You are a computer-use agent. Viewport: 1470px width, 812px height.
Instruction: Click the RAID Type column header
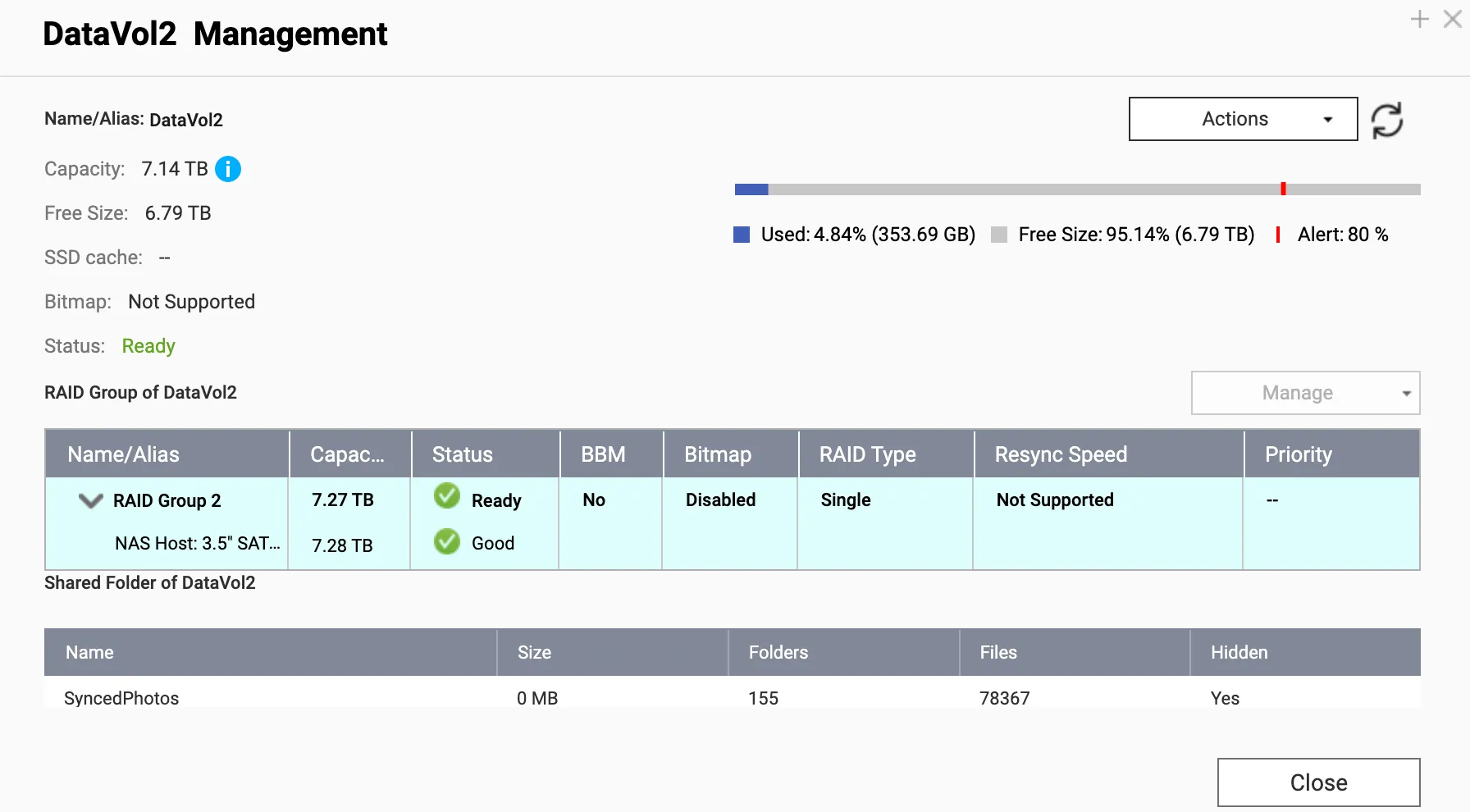[867, 454]
